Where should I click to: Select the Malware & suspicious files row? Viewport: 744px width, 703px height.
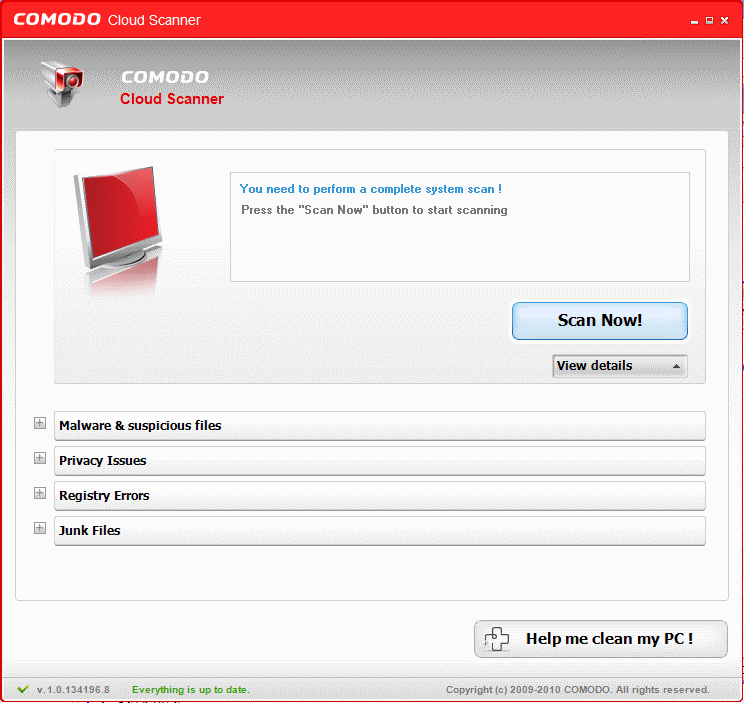click(380, 426)
